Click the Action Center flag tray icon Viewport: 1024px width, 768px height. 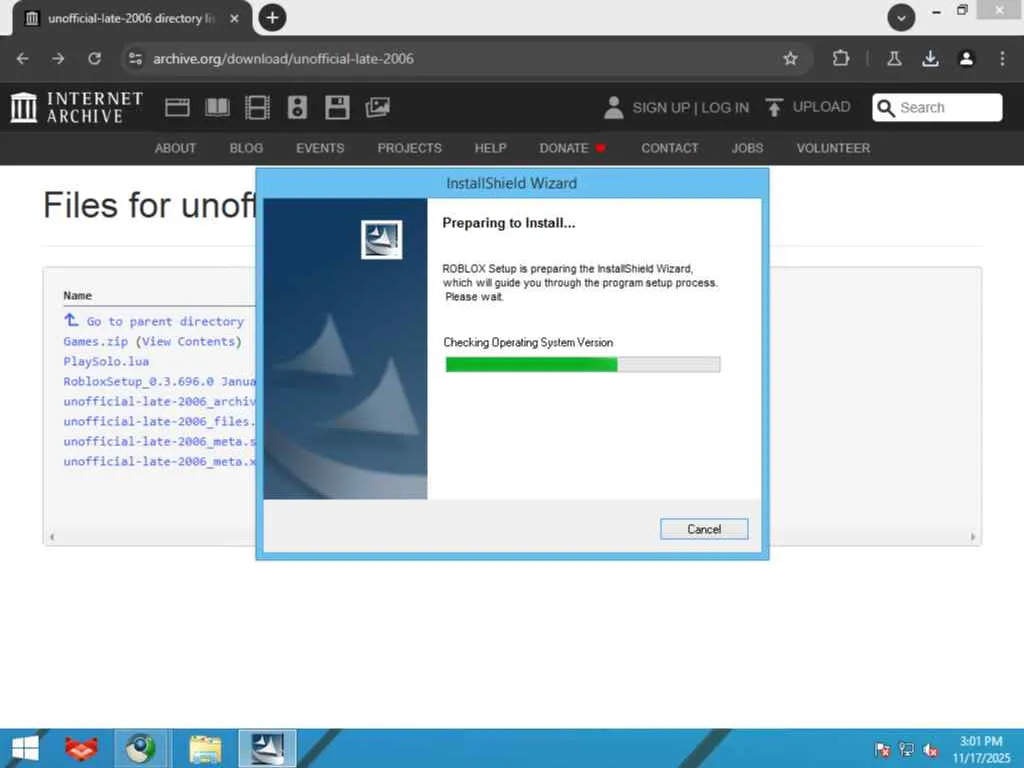click(882, 750)
